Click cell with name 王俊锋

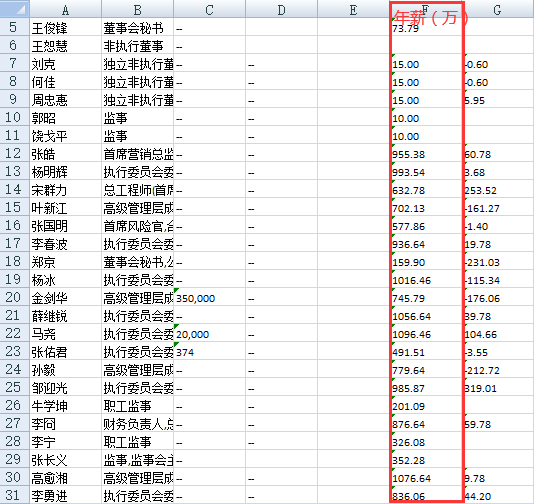click(x=65, y=27)
